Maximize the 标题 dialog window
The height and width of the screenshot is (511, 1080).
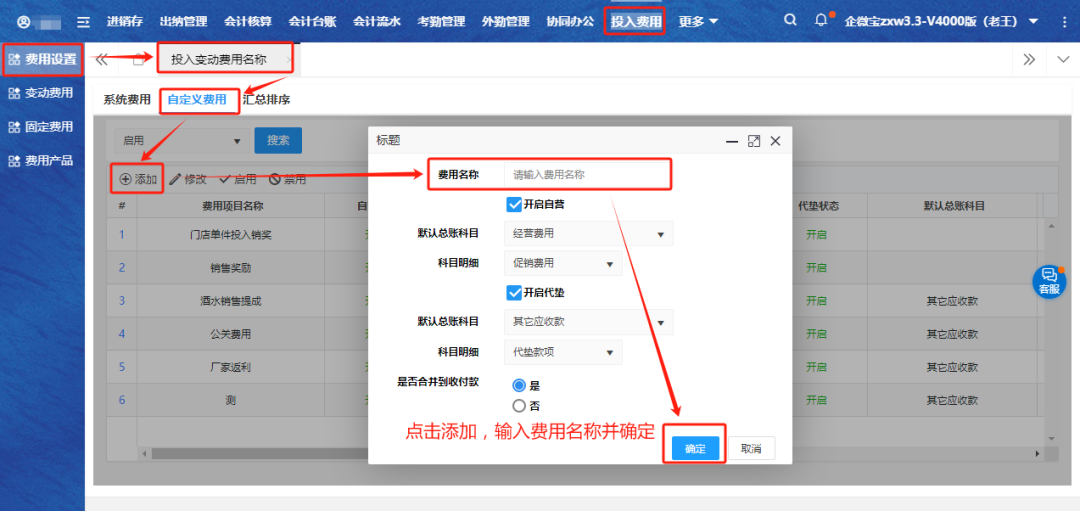tap(754, 141)
